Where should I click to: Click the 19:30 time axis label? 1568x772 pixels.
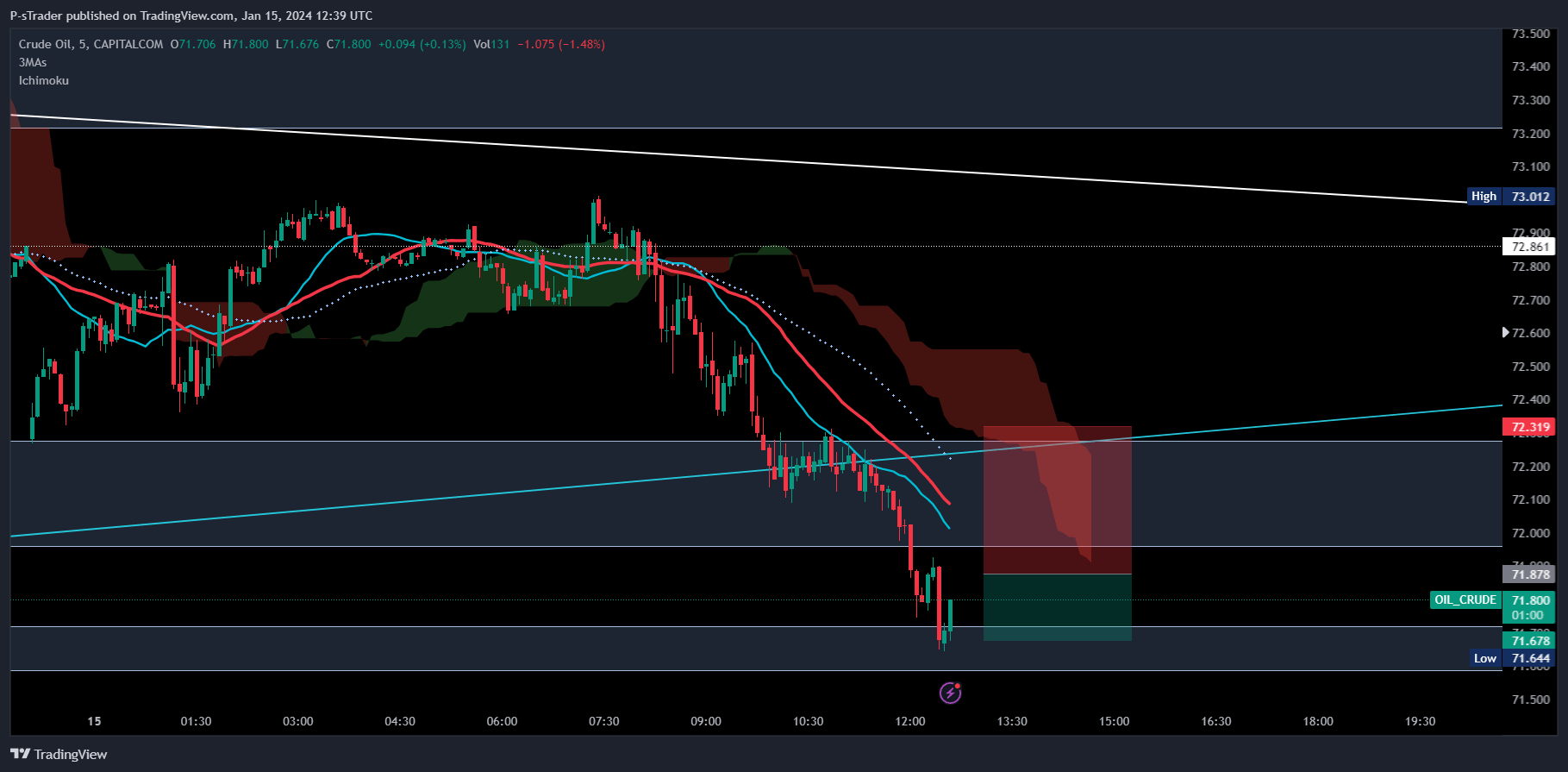pos(1420,721)
